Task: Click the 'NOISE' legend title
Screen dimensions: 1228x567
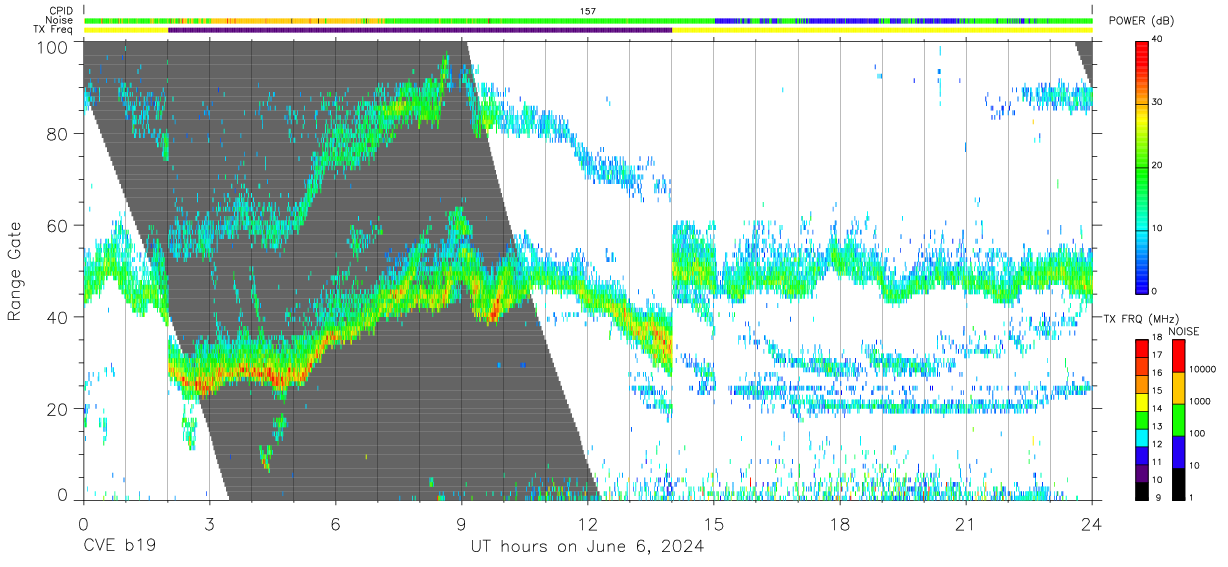Action: tap(1184, 331)
